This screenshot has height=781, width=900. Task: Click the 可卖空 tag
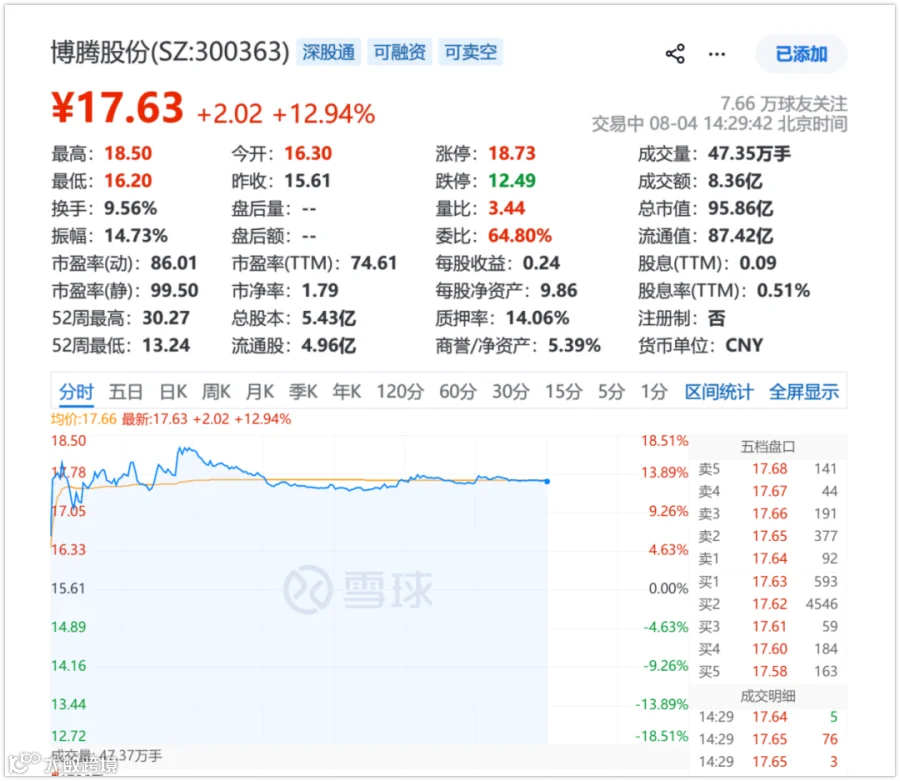[x=471, y=52]
